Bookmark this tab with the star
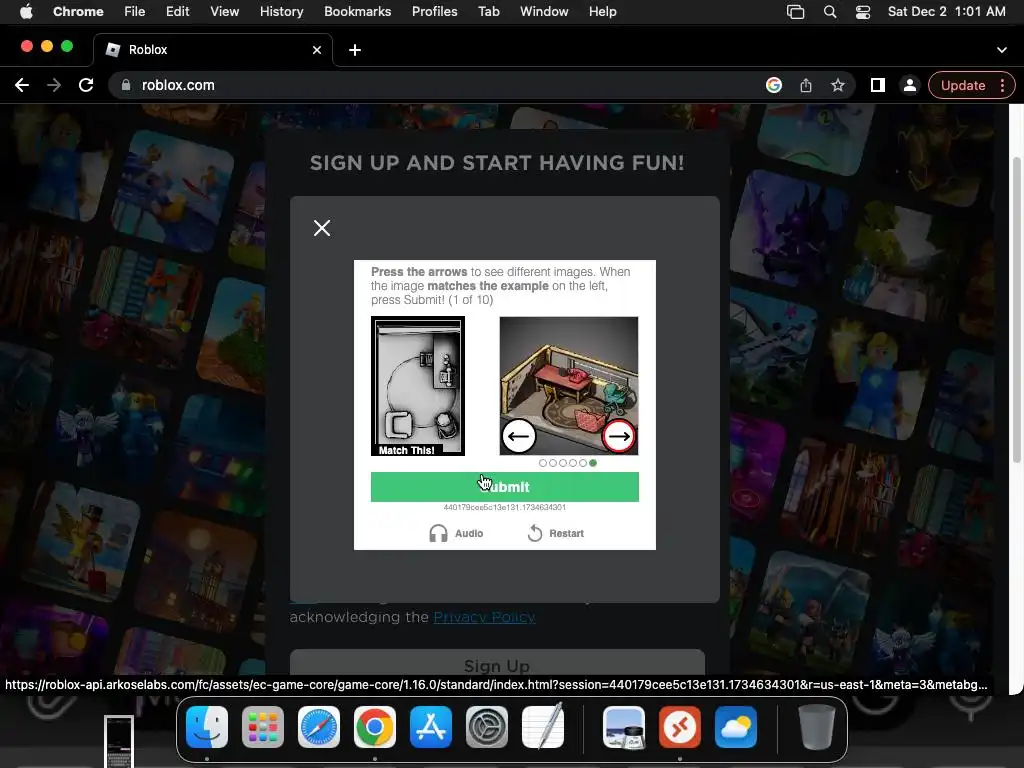1024x768 pixels. point(838,85)
